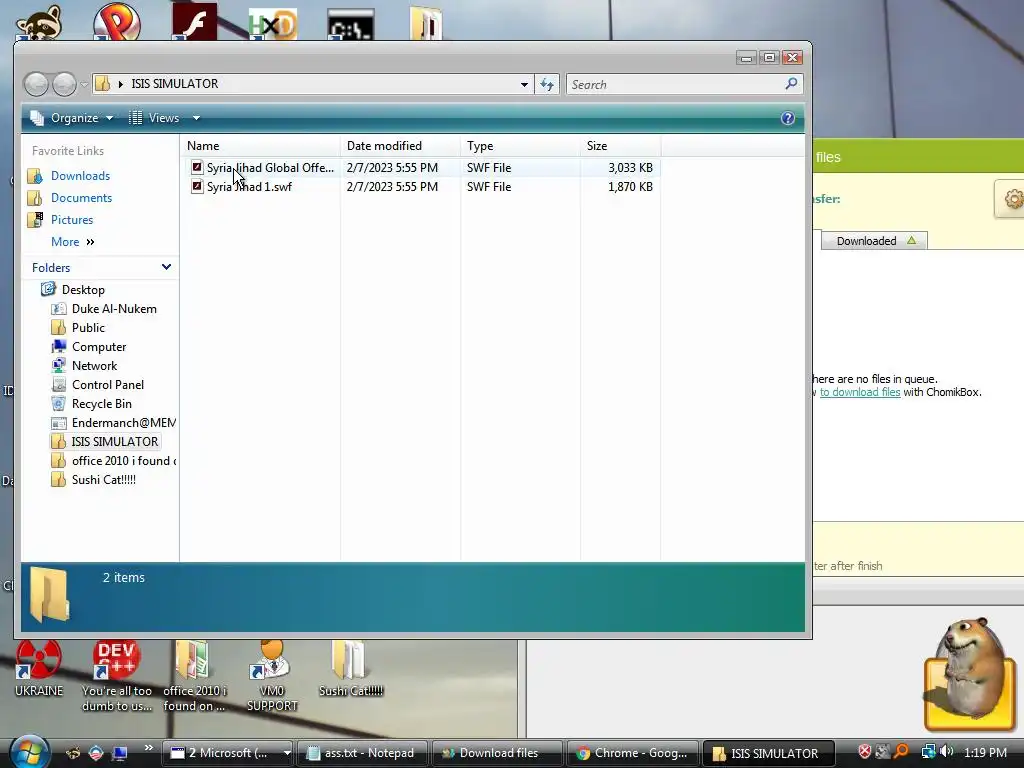This screenshot has height=768, width=1024.
Task: Select Sushi Cat!!!!! folder in tree
Action: 94,479
